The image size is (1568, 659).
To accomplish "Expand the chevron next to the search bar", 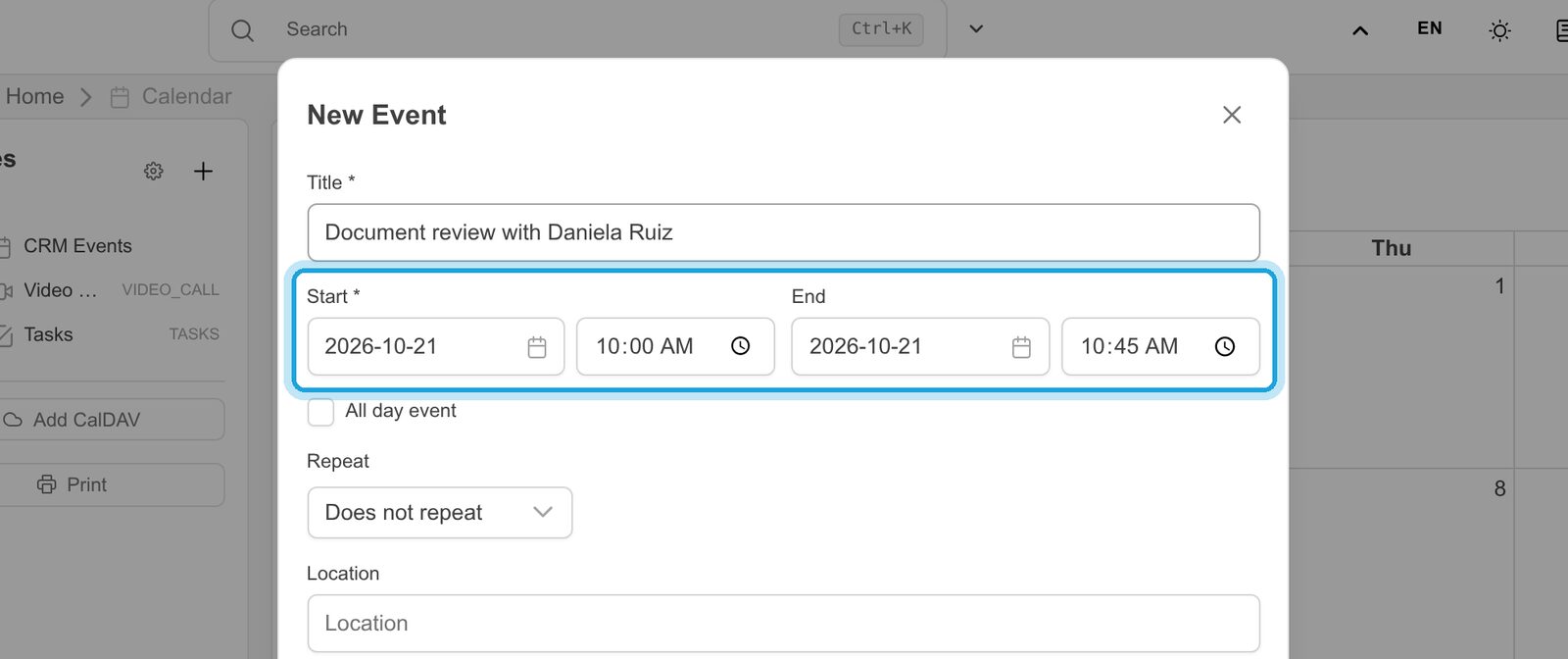I will tap(976, 28).
